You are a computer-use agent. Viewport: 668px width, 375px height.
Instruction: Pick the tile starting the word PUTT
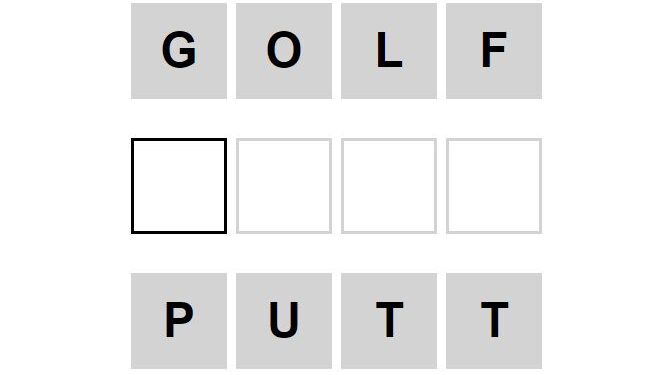(x=179, y=321)
